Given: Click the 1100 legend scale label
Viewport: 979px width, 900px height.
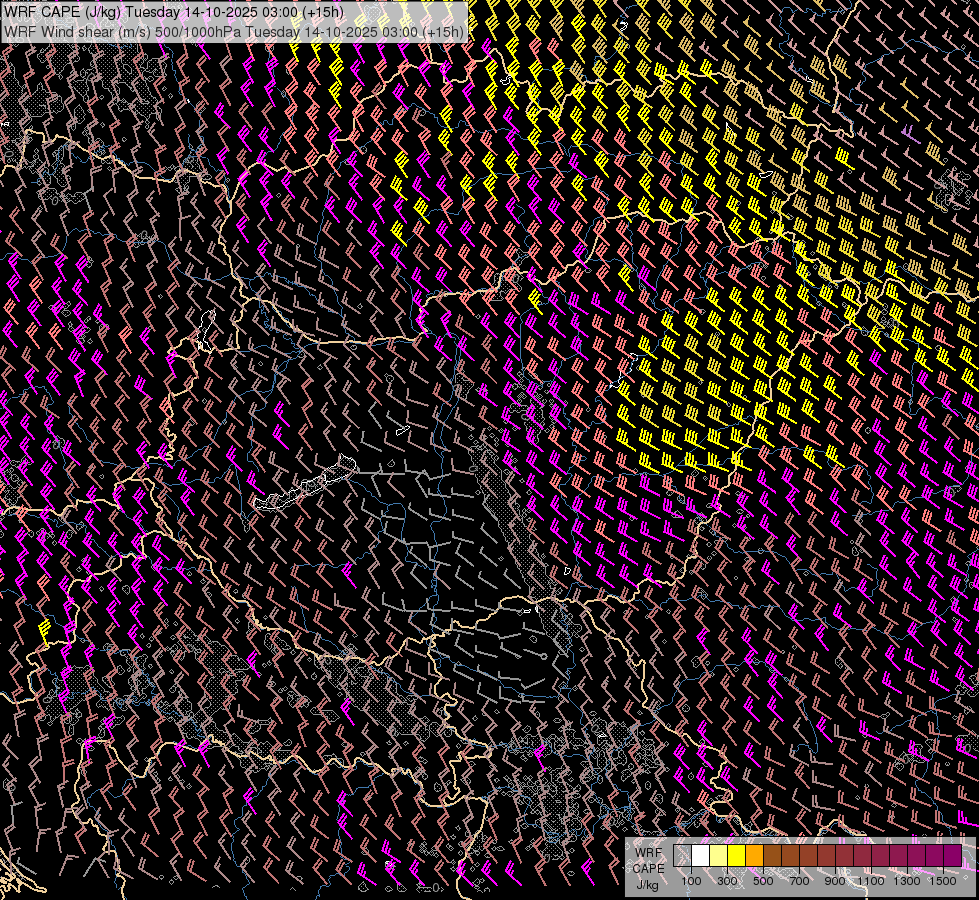Looking at the screenshot, I should pos(871,881).
